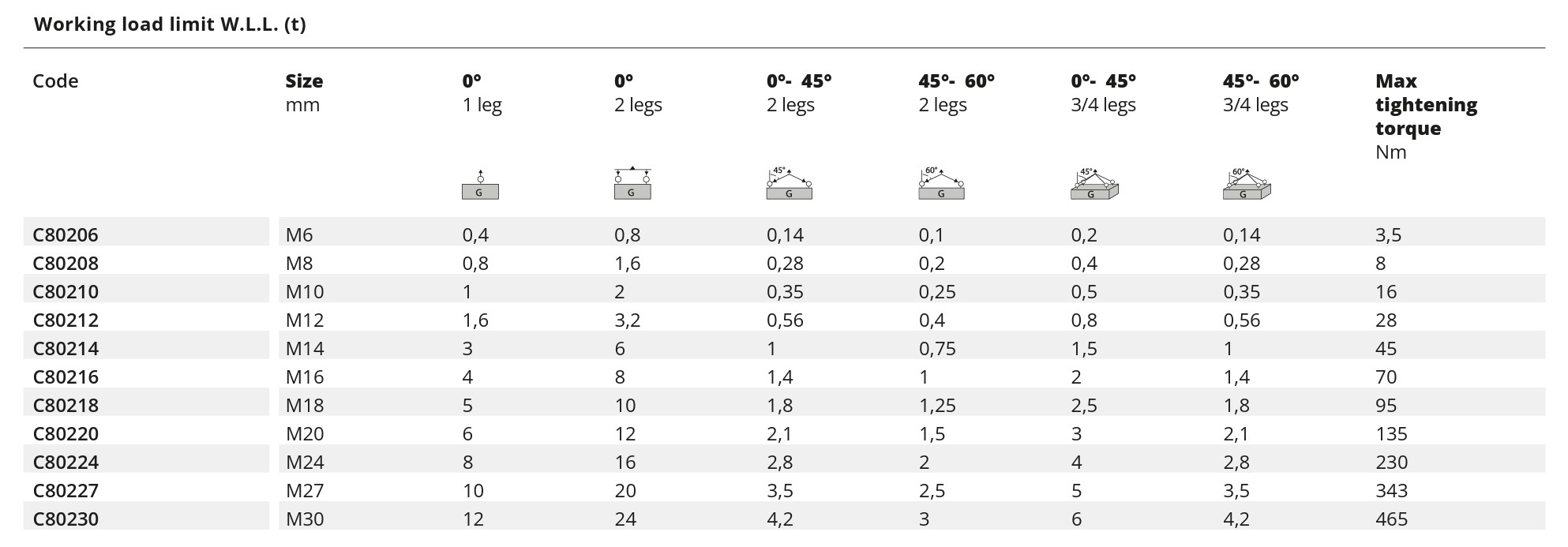Image resolution: width=1568 pixels, height=547 pixels.
Task: Click the M27 size cell
Action: point(305,491)
